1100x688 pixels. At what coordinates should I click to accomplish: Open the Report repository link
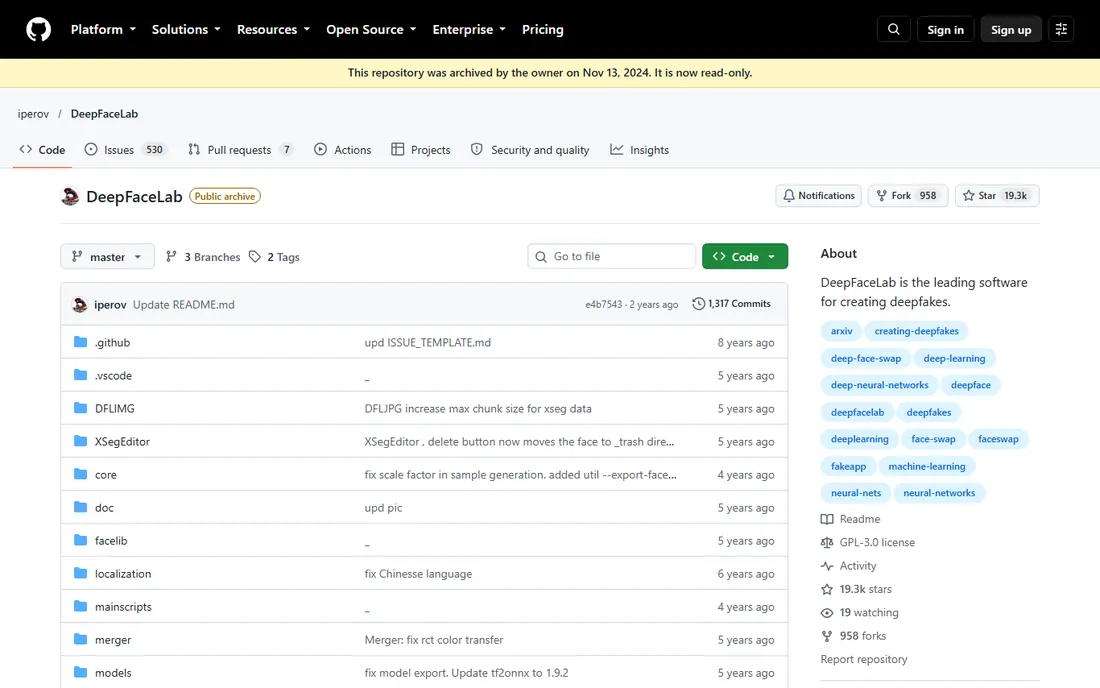pyautogui.click(x=864, y=659)
